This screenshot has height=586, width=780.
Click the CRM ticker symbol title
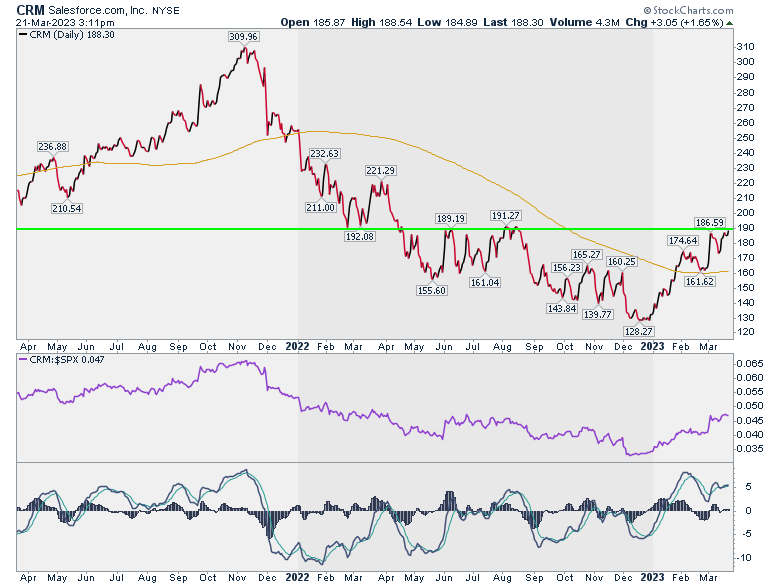[30, 10]
